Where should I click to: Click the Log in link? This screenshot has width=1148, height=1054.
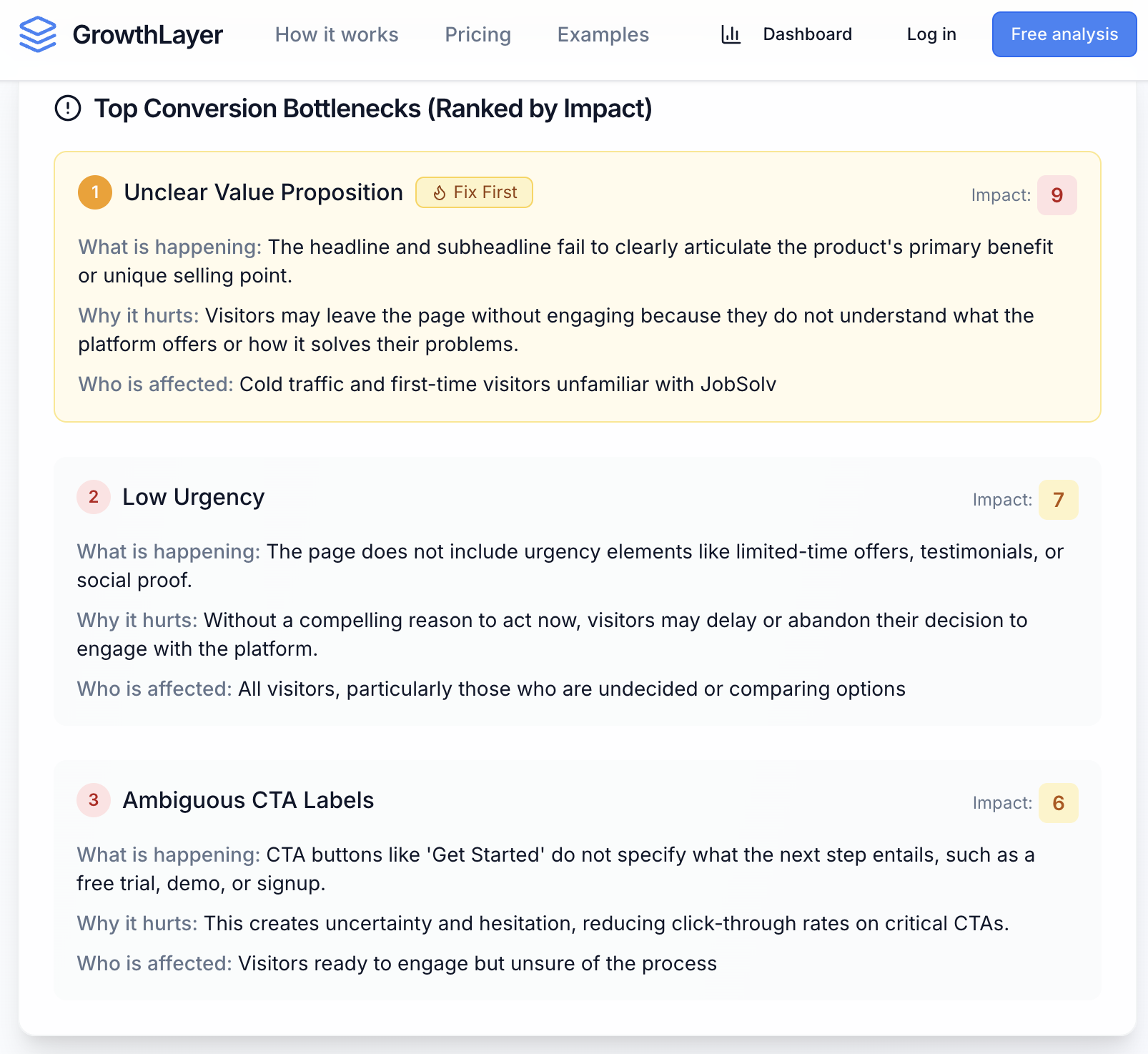tap(930, 34)
